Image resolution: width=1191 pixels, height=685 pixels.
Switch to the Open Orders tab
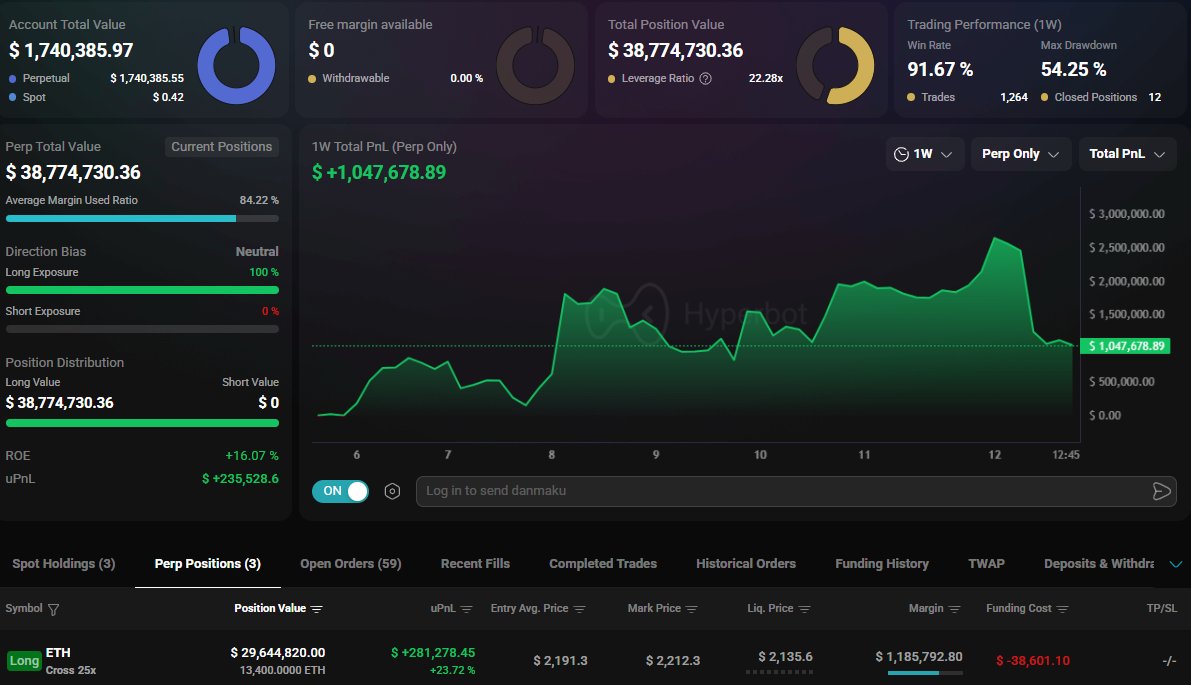pyautogui.click(x=350, y=564)
